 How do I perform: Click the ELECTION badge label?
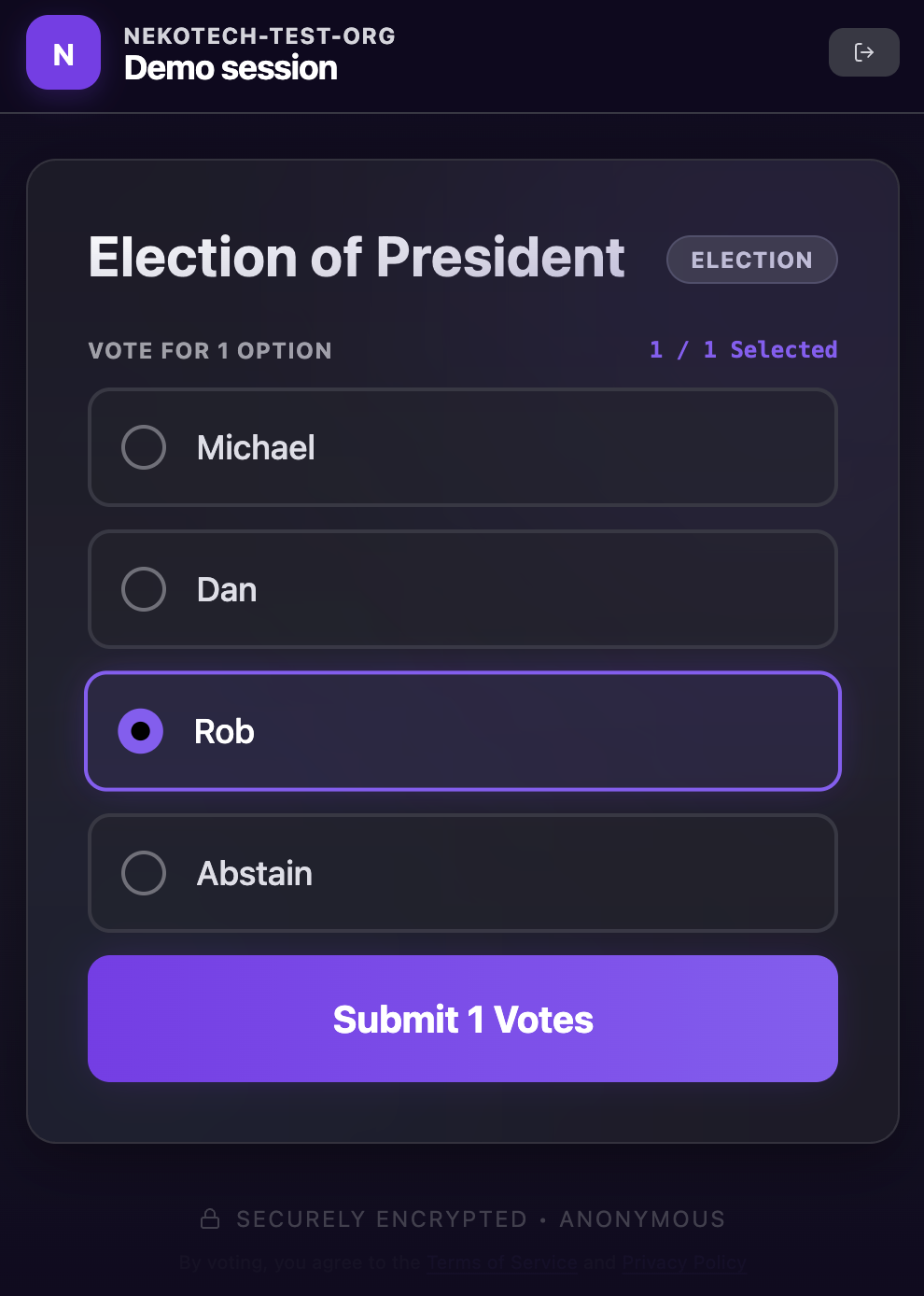point(751,260)
